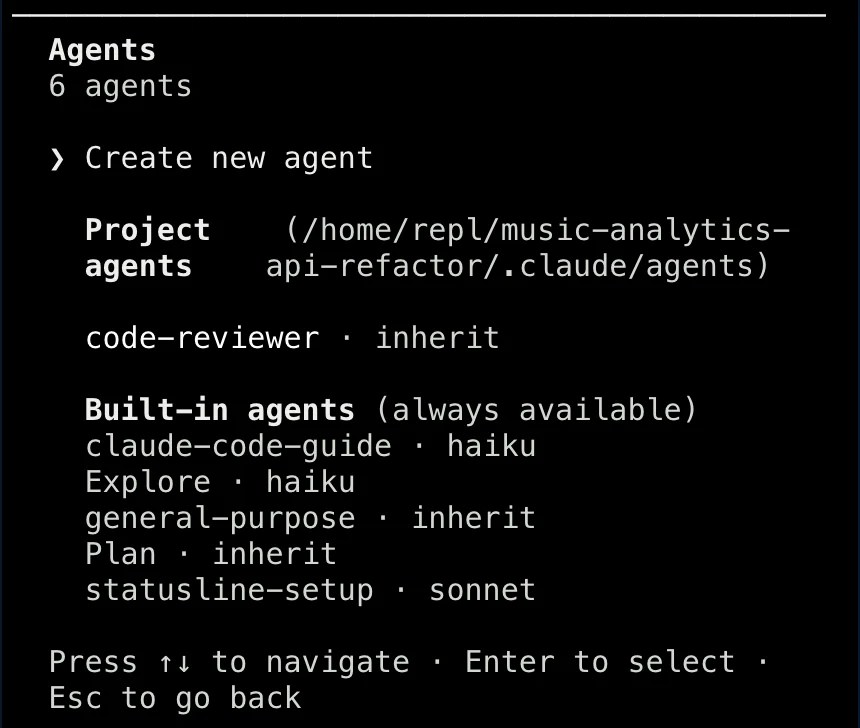Click the always available note text
Viewport: 860px width, 728px height.
536,410
